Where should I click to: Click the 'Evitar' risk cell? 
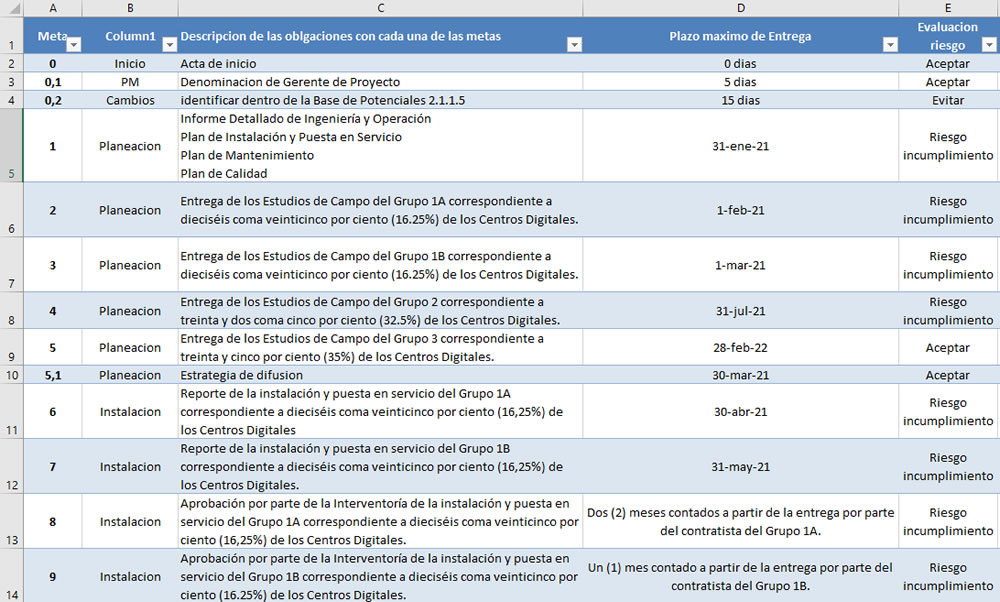[948, 100]
